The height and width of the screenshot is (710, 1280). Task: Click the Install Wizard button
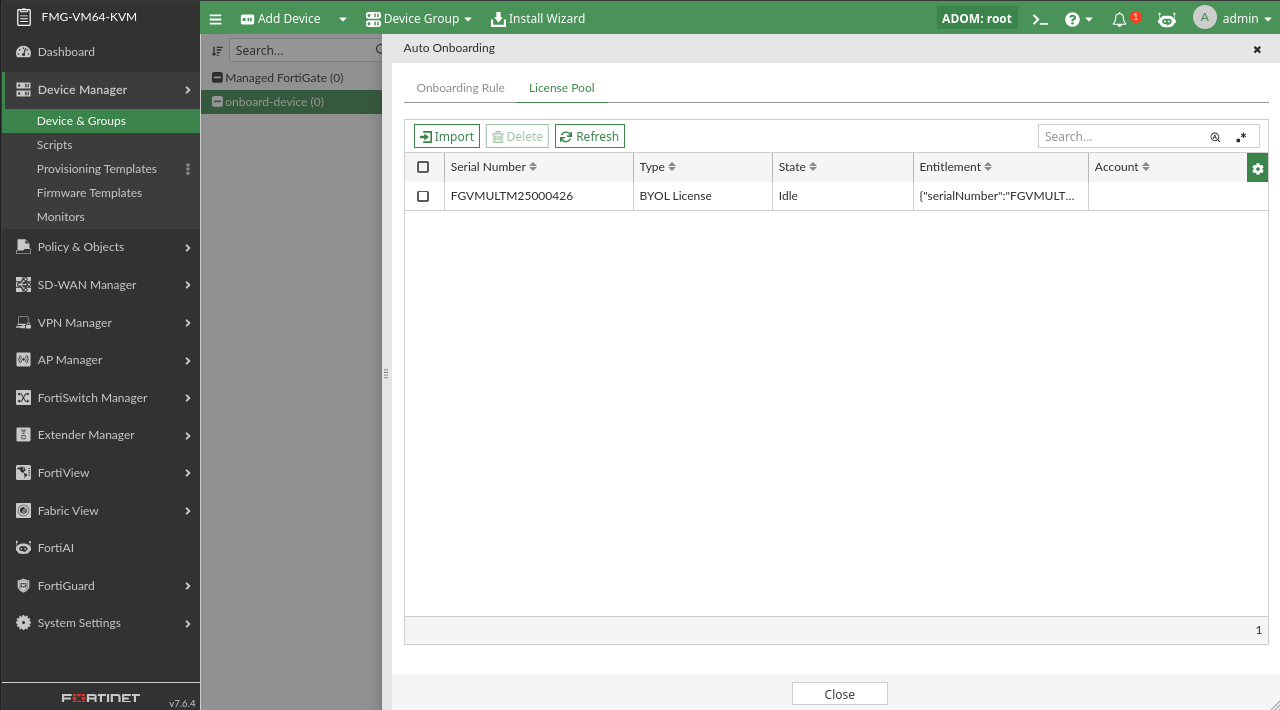[538, 18]
